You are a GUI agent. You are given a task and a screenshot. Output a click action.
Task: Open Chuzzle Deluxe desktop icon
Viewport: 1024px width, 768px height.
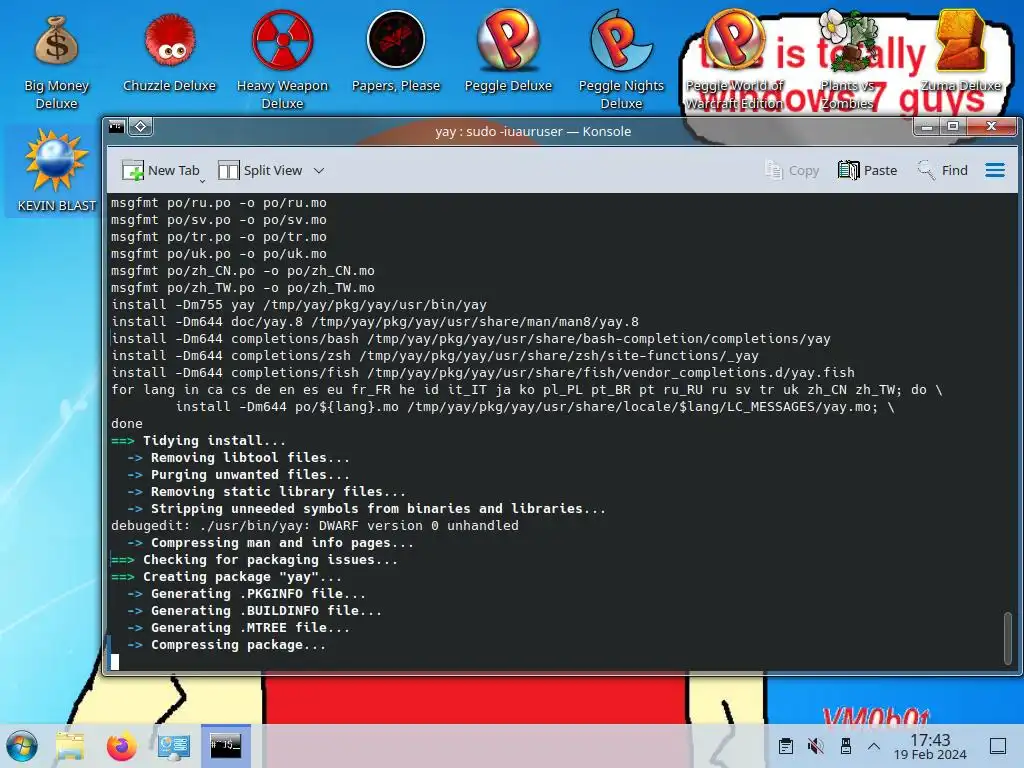pyautogui.click(x=169, y=52)
